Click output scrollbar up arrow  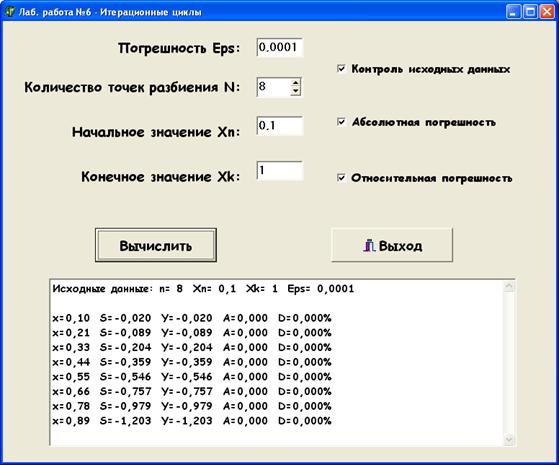(x=509, y=286)
